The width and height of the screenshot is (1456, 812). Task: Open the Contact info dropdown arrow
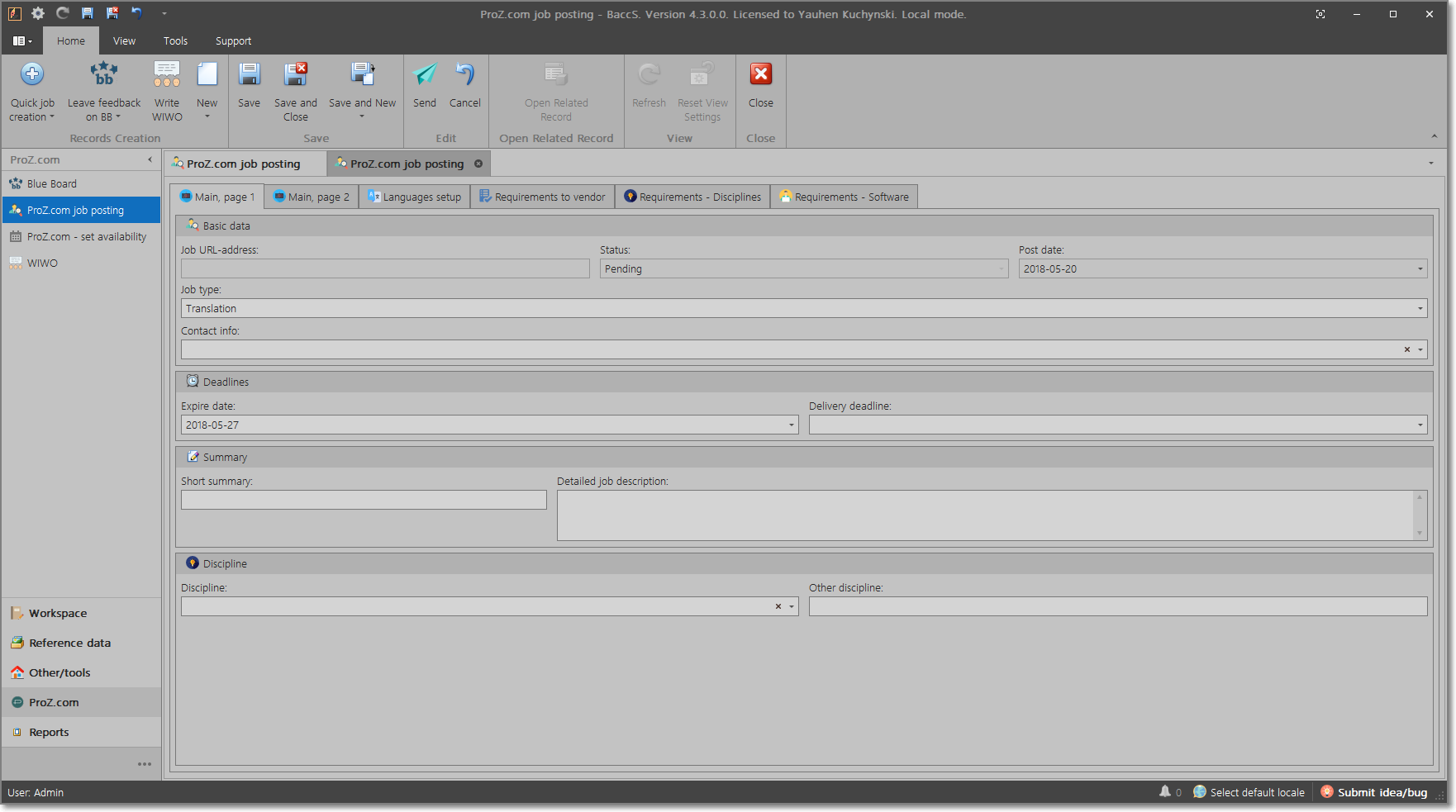click(1420, 349)
